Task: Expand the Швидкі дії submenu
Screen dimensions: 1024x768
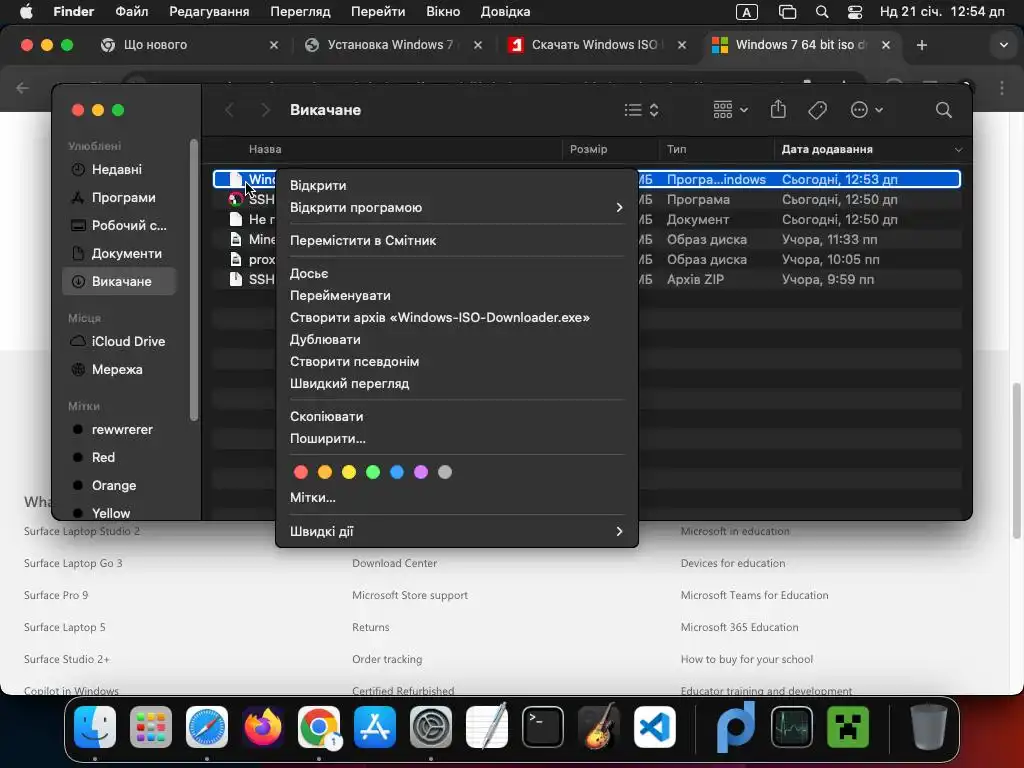Action: pos(456,532)
